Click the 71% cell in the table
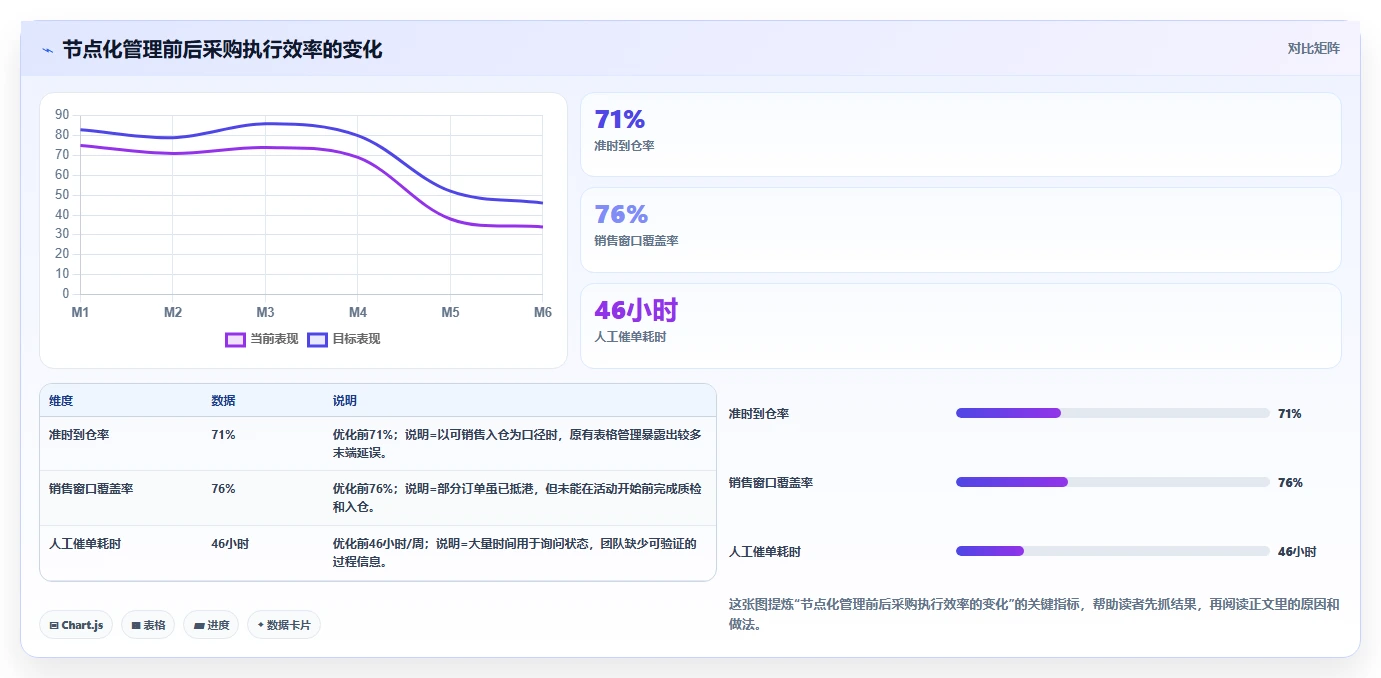Image resolution: width=1381 pixels, height=678 pixels. coord(223,435)
